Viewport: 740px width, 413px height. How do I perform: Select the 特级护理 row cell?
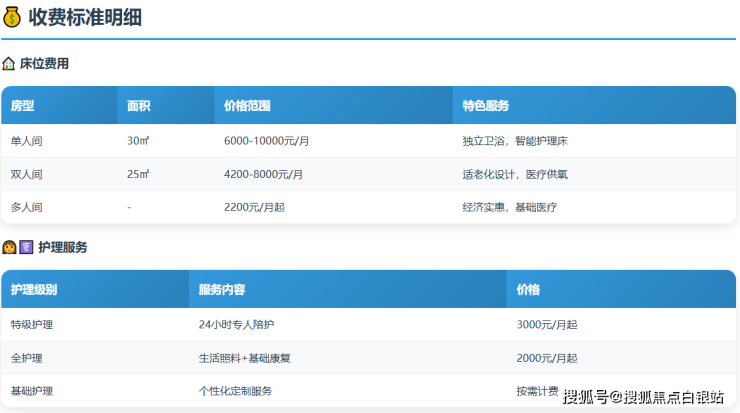32,325
